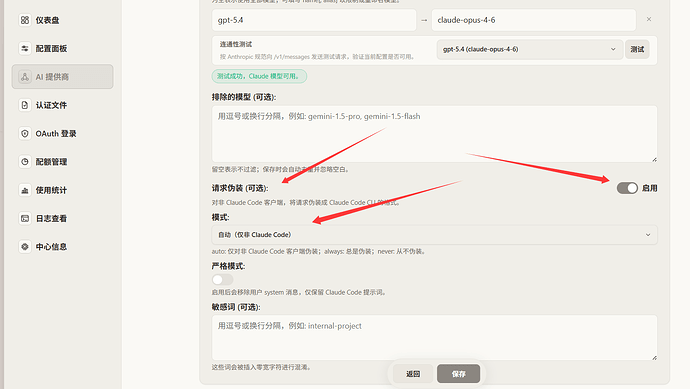
Task: Open the 日志查看 page
Action: pyautogui.click(x=62, y=218)
